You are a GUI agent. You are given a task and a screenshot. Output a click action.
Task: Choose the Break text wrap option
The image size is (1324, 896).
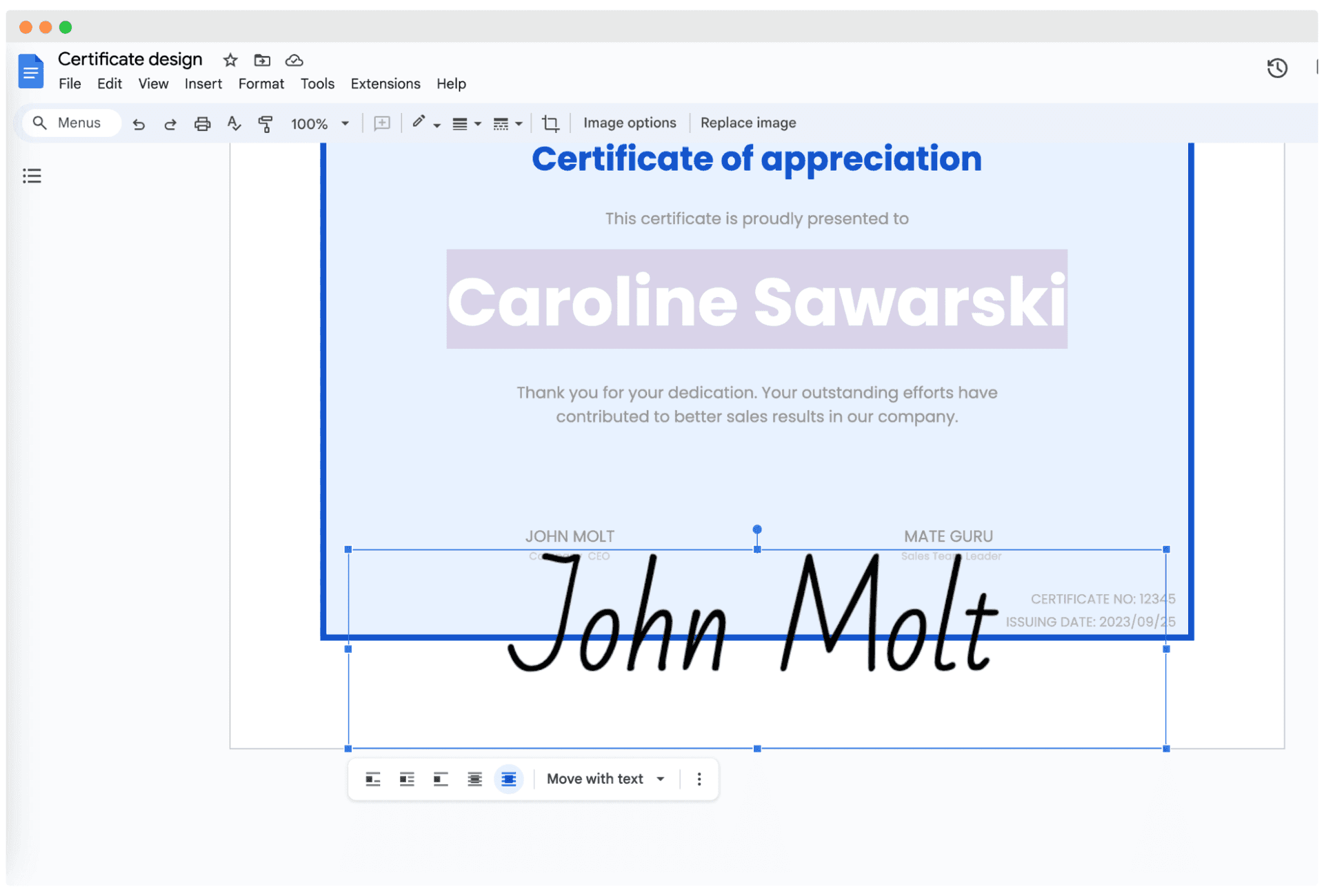click(x=441, y=779)
